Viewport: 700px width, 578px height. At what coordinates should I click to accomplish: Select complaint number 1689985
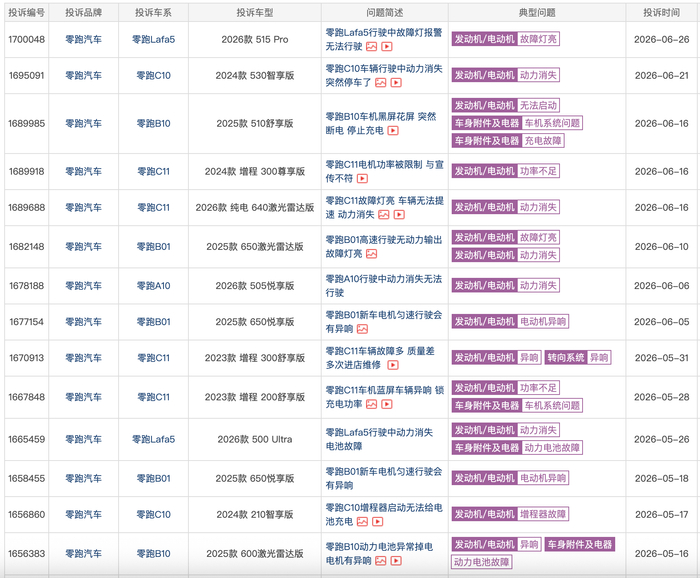[26, 124]
